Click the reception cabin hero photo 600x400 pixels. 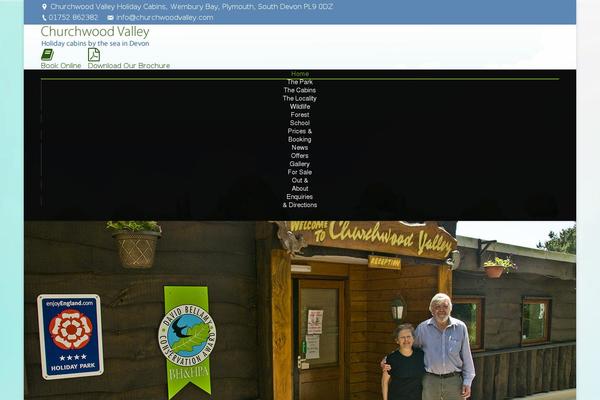click(x=300, y=310)
